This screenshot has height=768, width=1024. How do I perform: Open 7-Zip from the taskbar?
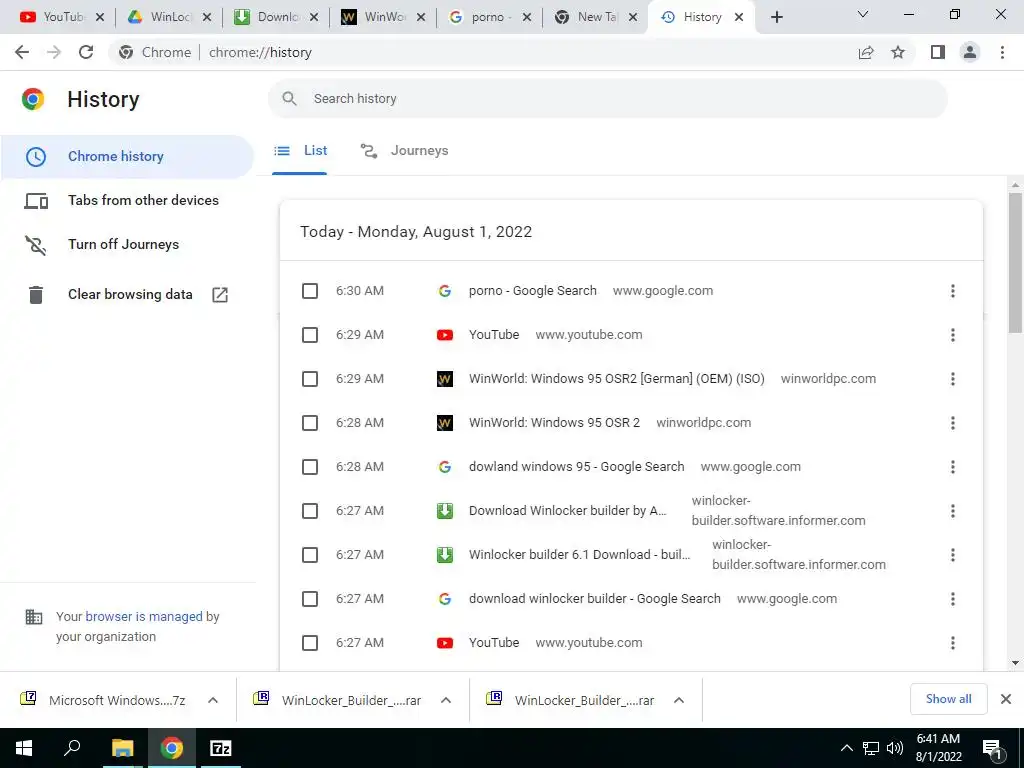pyautogui.click(x=221, y=748)
